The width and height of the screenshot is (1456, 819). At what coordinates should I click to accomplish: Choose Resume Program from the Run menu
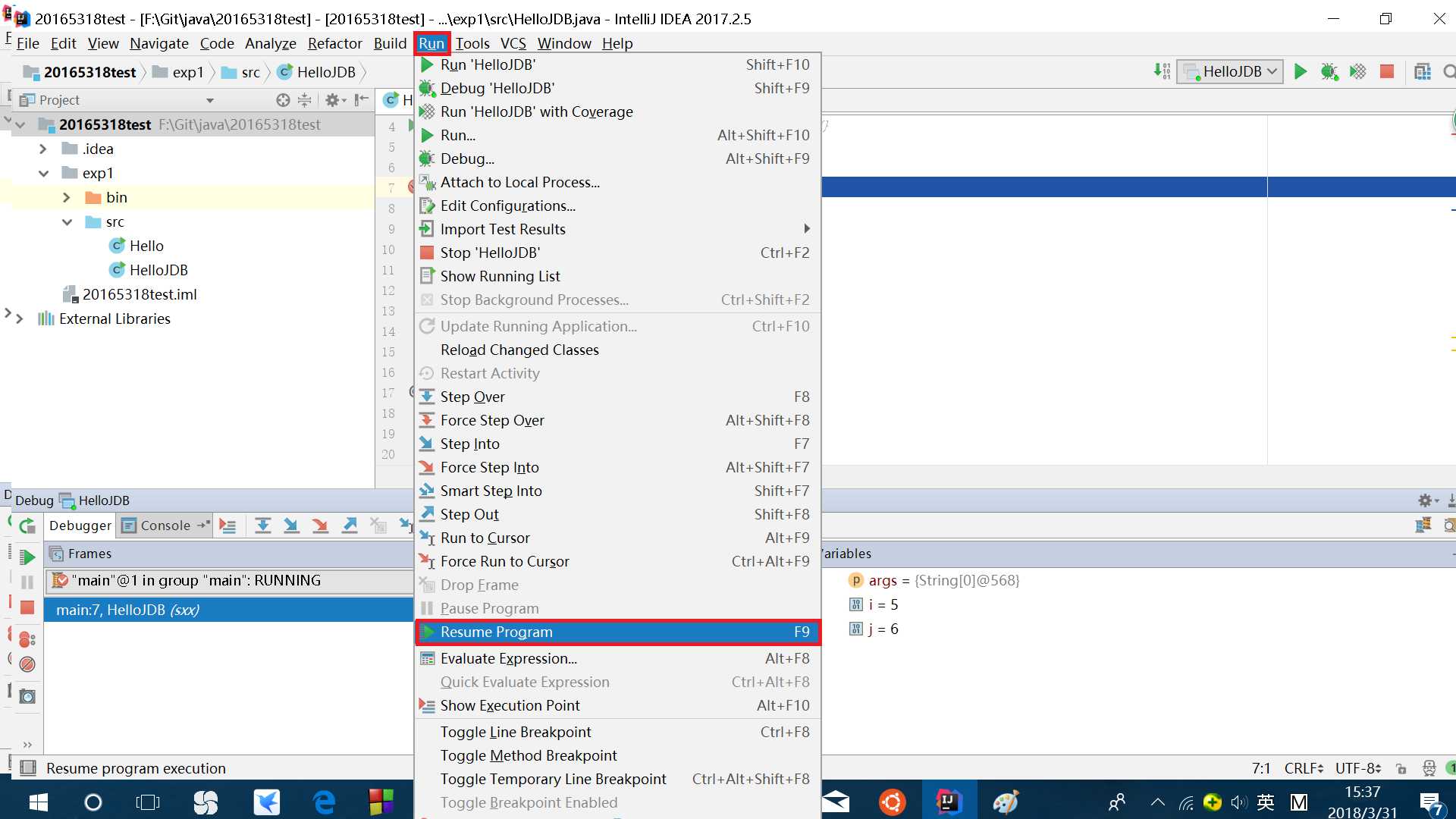tap(618, 632)
